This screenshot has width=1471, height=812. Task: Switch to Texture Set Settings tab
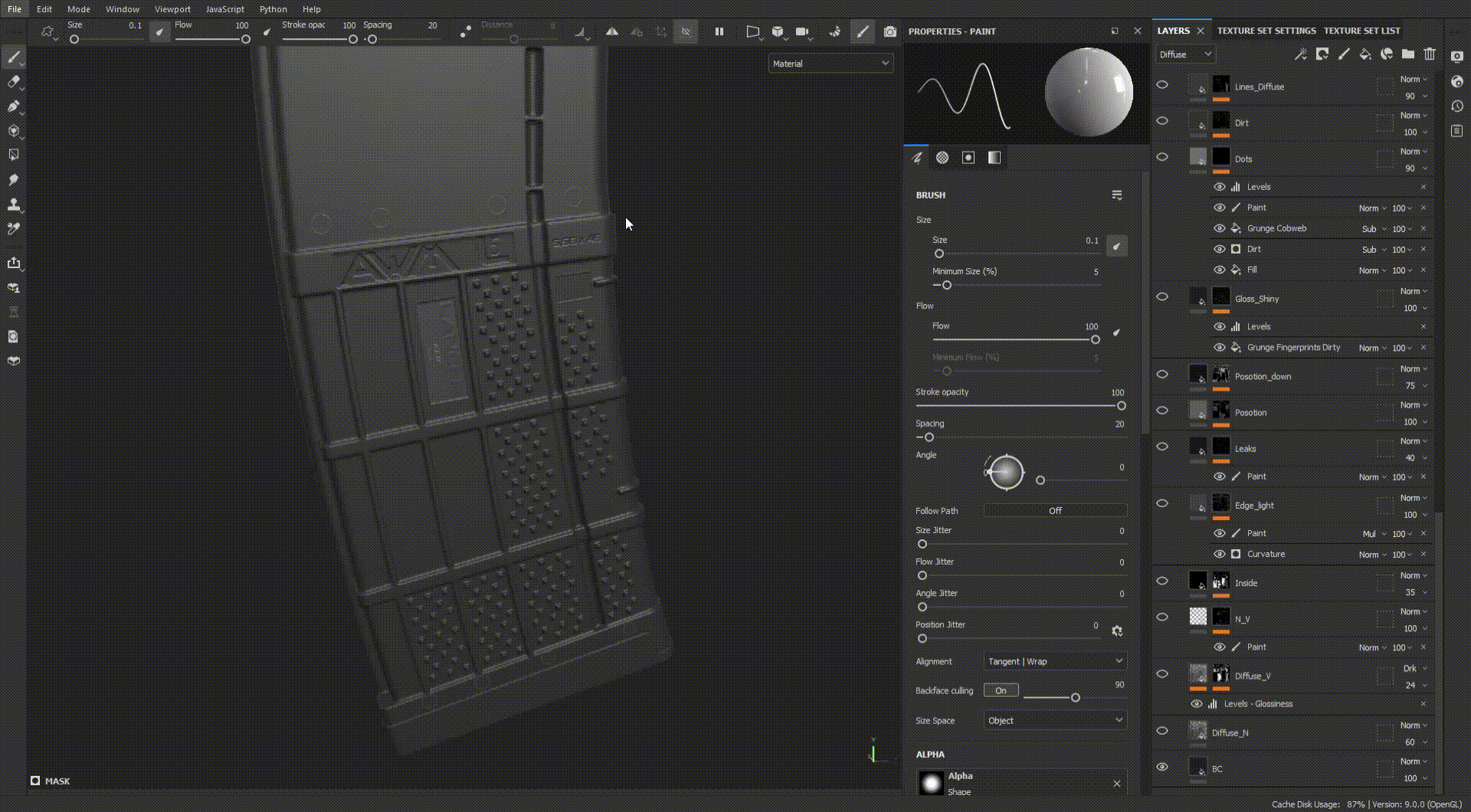click(1266, 31)
